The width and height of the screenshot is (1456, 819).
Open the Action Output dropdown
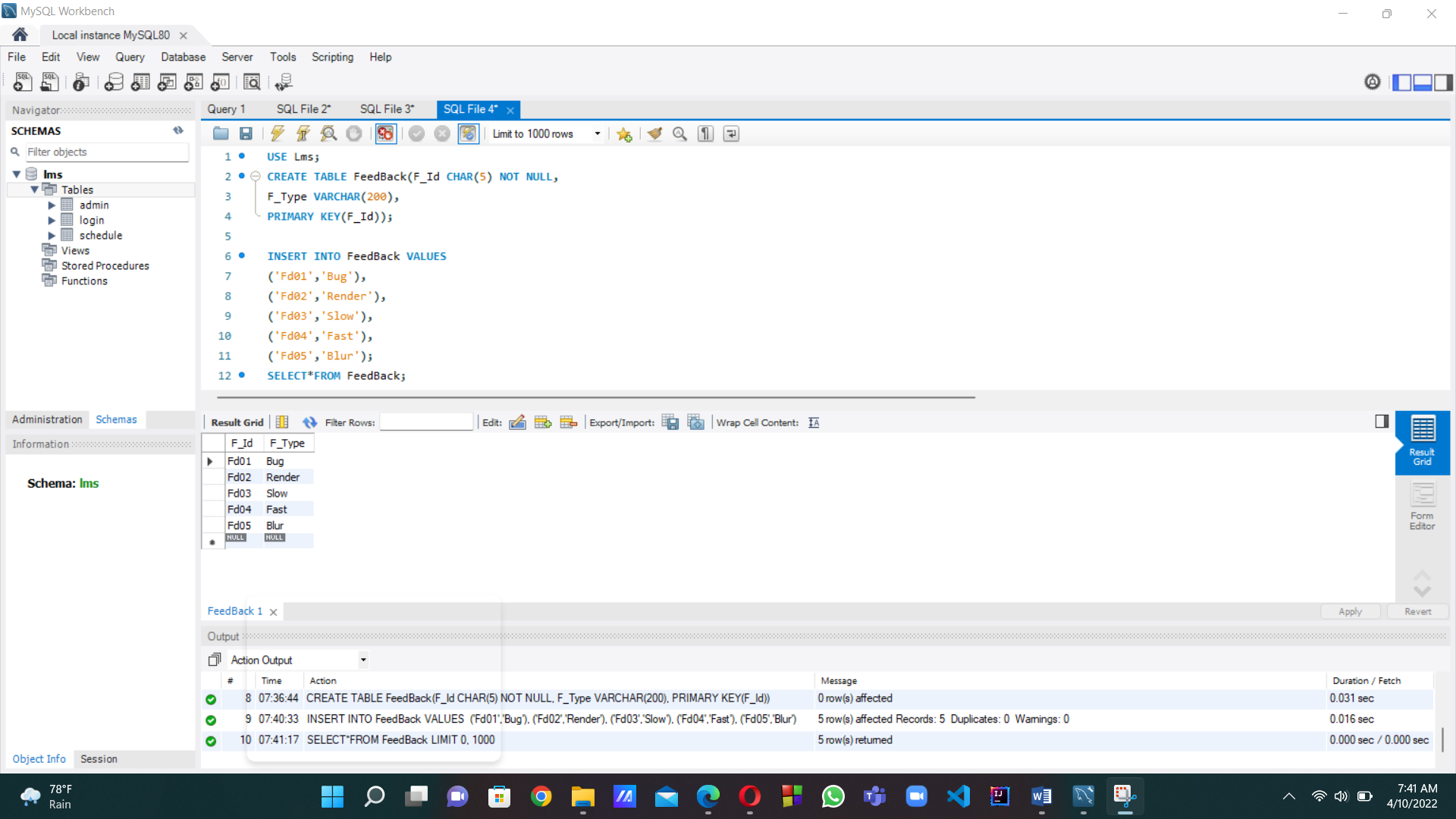[363, 660]
